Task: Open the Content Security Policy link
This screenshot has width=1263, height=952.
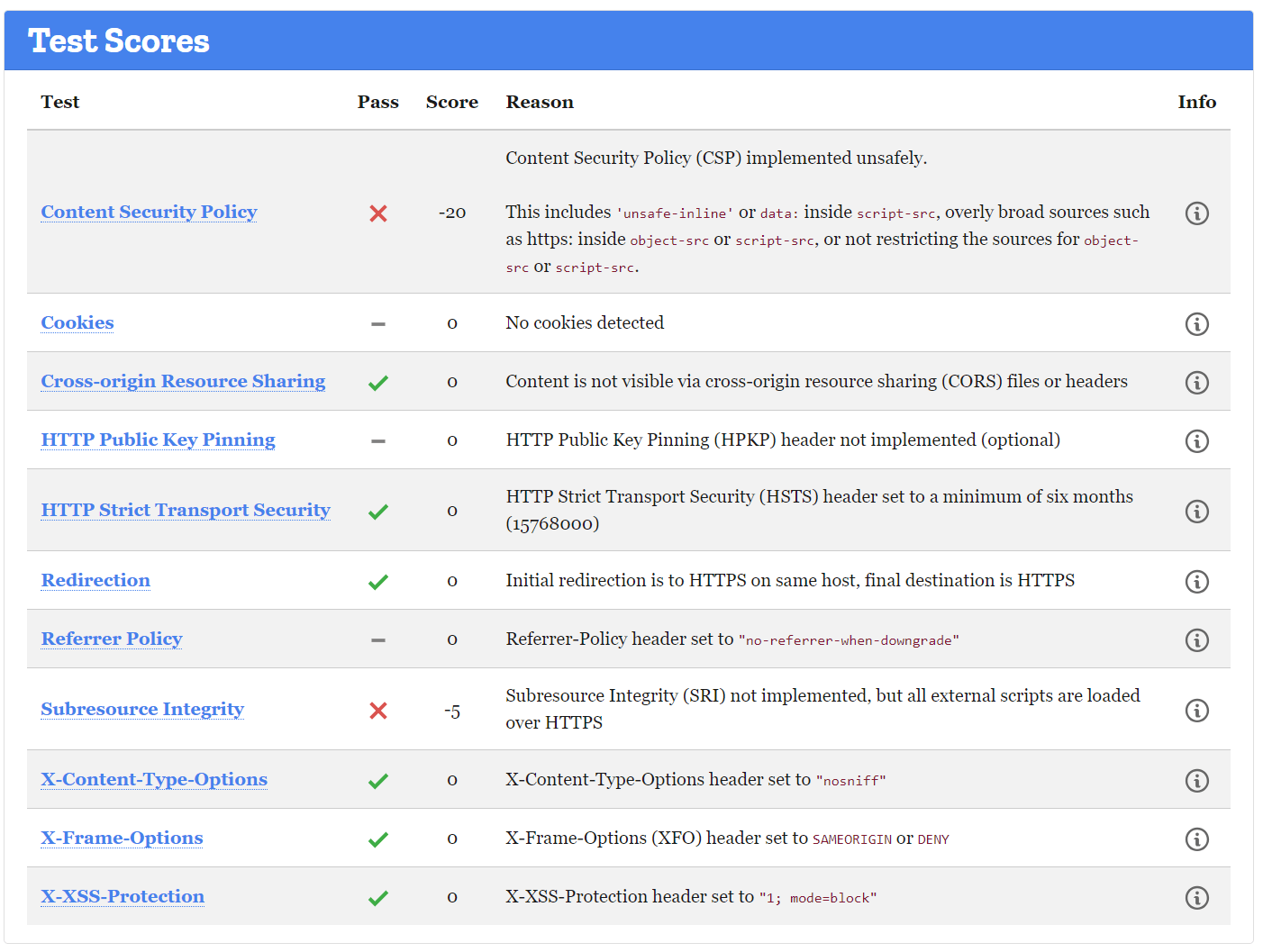Action: [148, 213]
